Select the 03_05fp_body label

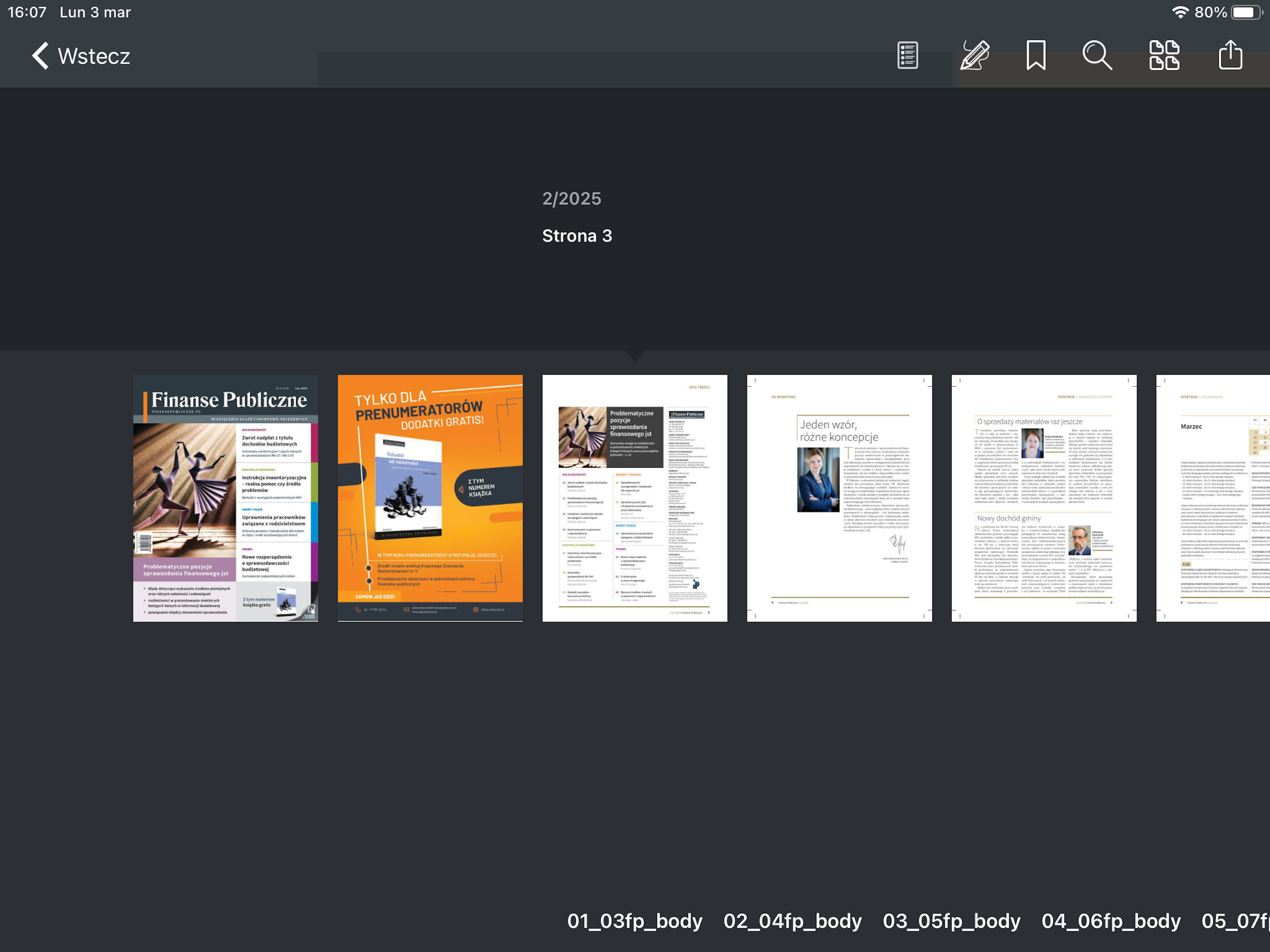[x=952, y=921]
